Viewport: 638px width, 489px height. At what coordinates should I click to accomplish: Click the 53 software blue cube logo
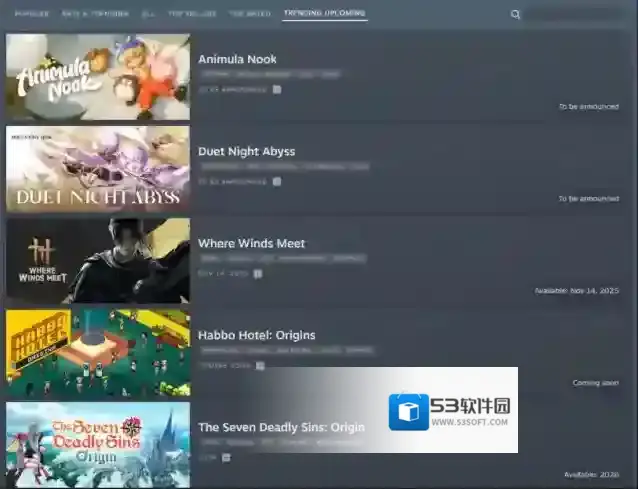point(407,410)
